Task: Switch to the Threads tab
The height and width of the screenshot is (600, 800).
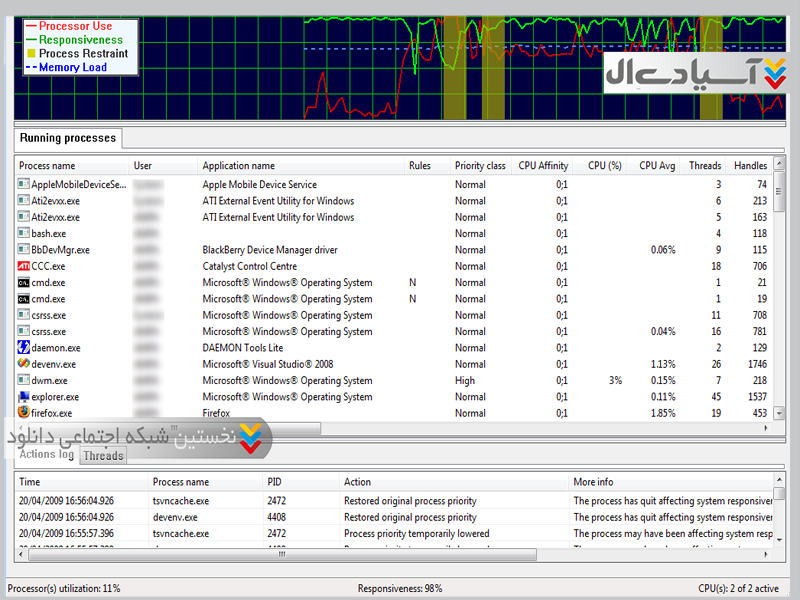Action: pyautogui.click(x=103, y=456)
